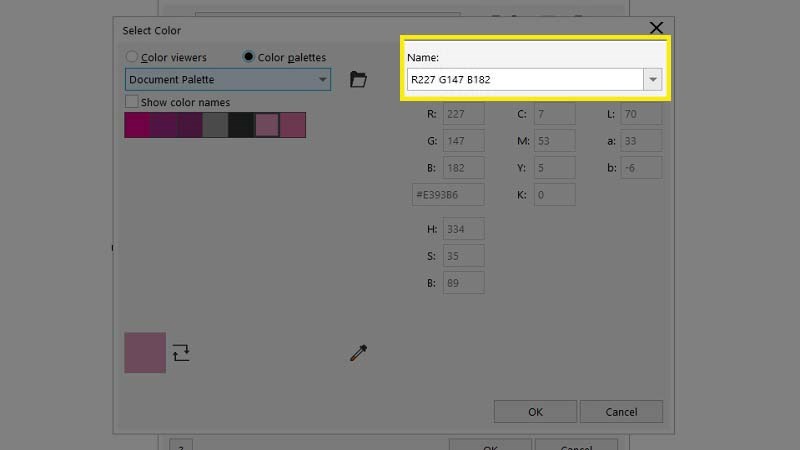
Task: Select the Color palettes radio button
Action: point(248,57)
